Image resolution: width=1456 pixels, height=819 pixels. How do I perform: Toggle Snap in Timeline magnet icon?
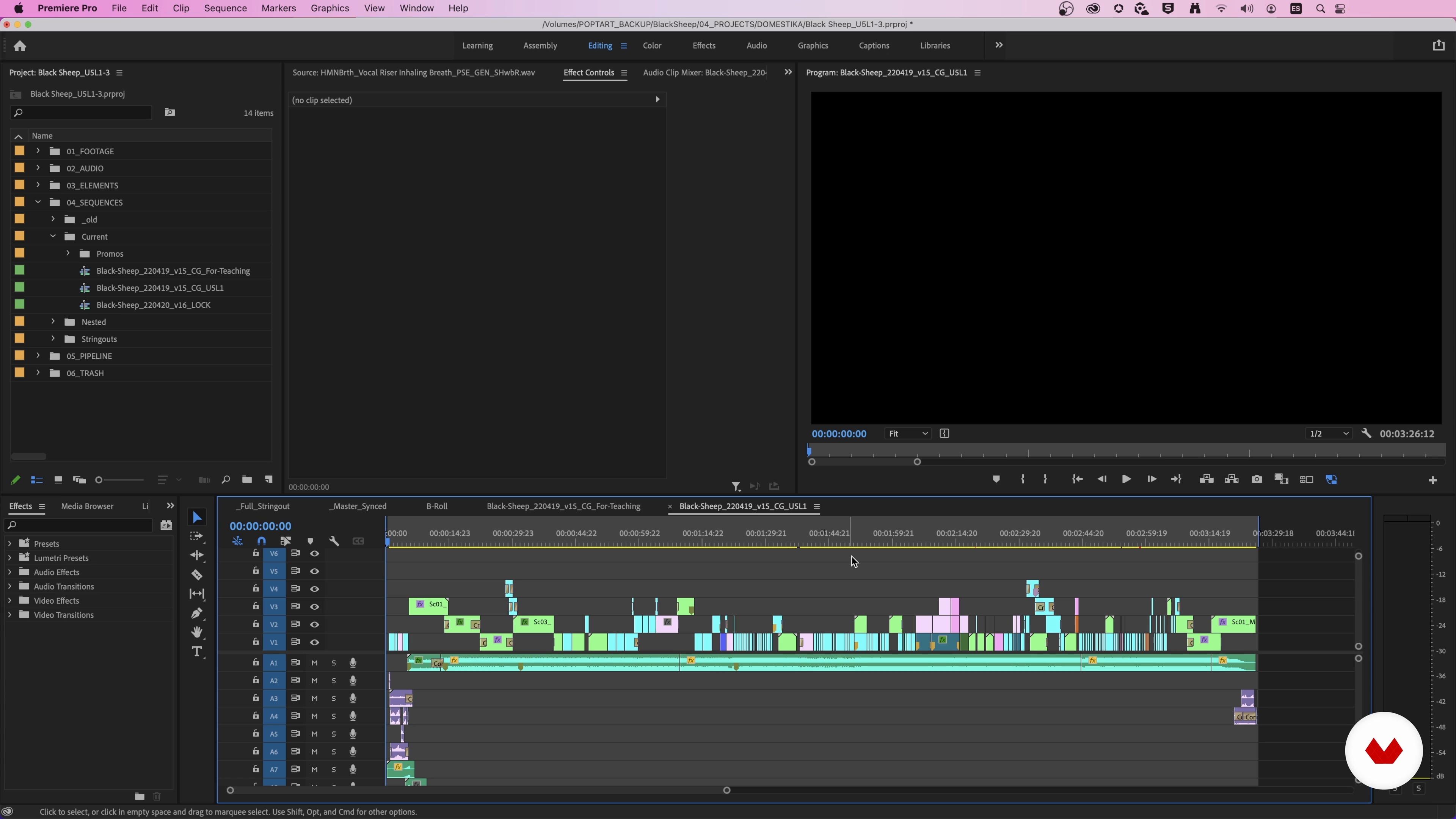coord(261,541)
